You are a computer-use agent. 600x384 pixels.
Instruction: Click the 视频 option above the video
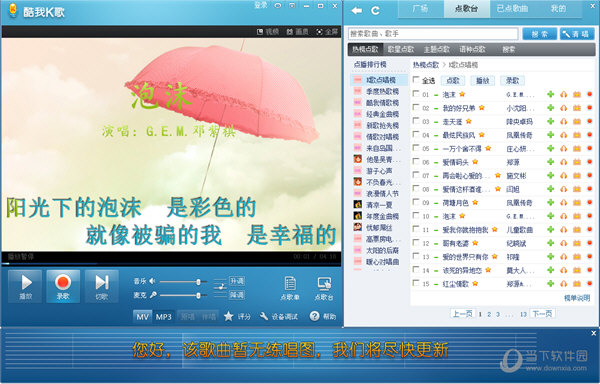point(268,32)
